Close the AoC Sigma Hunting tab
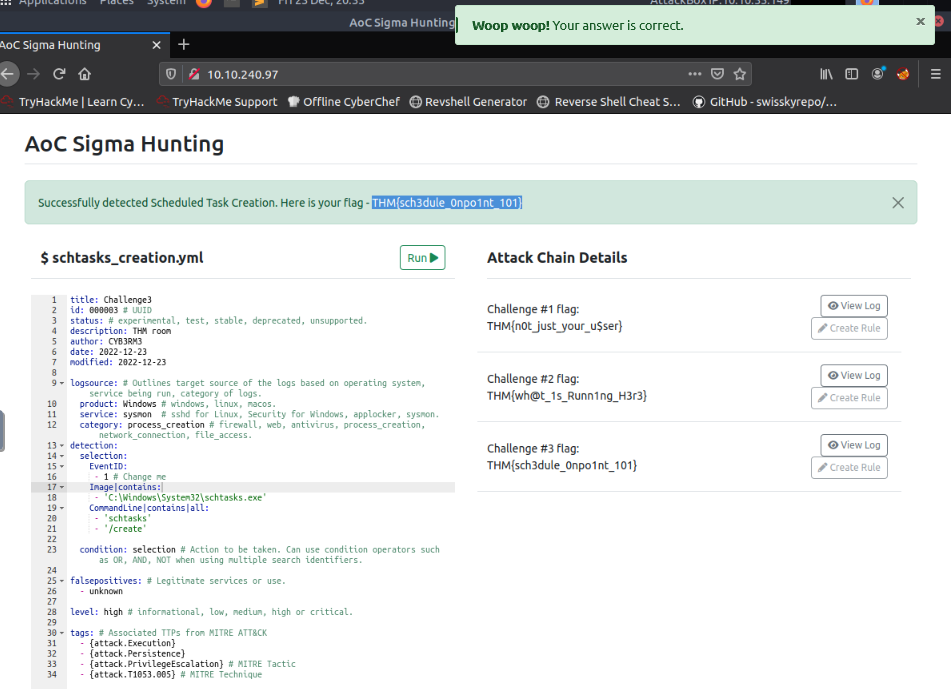This screenshot has width=951, height=689. click(156, 45)
